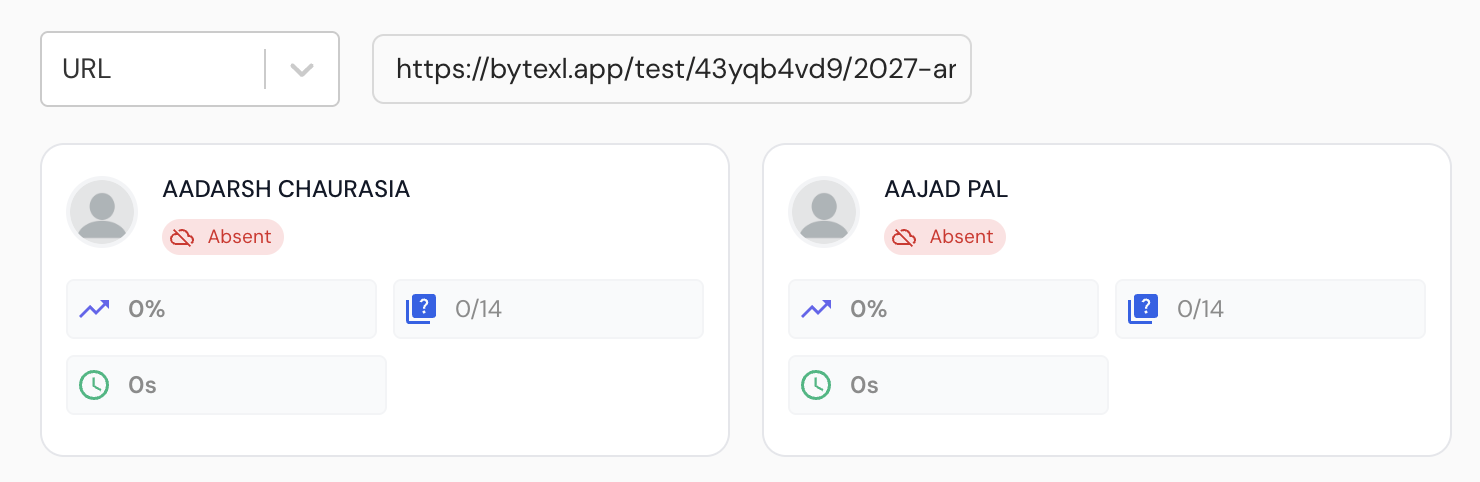Click the clock icon in Aadarsh's card
This screenshot has height=482, width=1480.
click(x=94, y=385)
